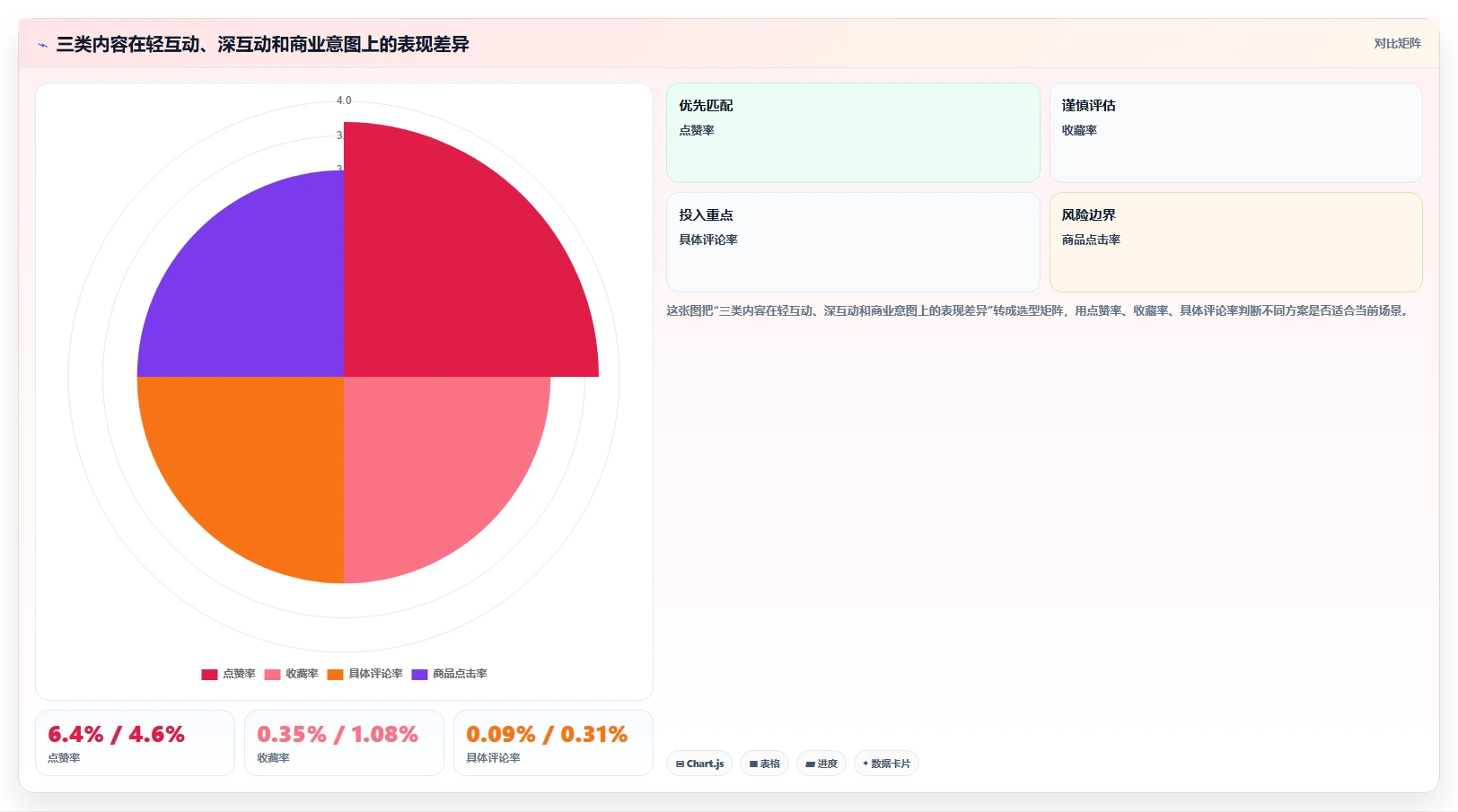This screenshot has height=812, width=1458.
Task: Select the 谨慎评估 matrix card
Action: (1235, 133)
